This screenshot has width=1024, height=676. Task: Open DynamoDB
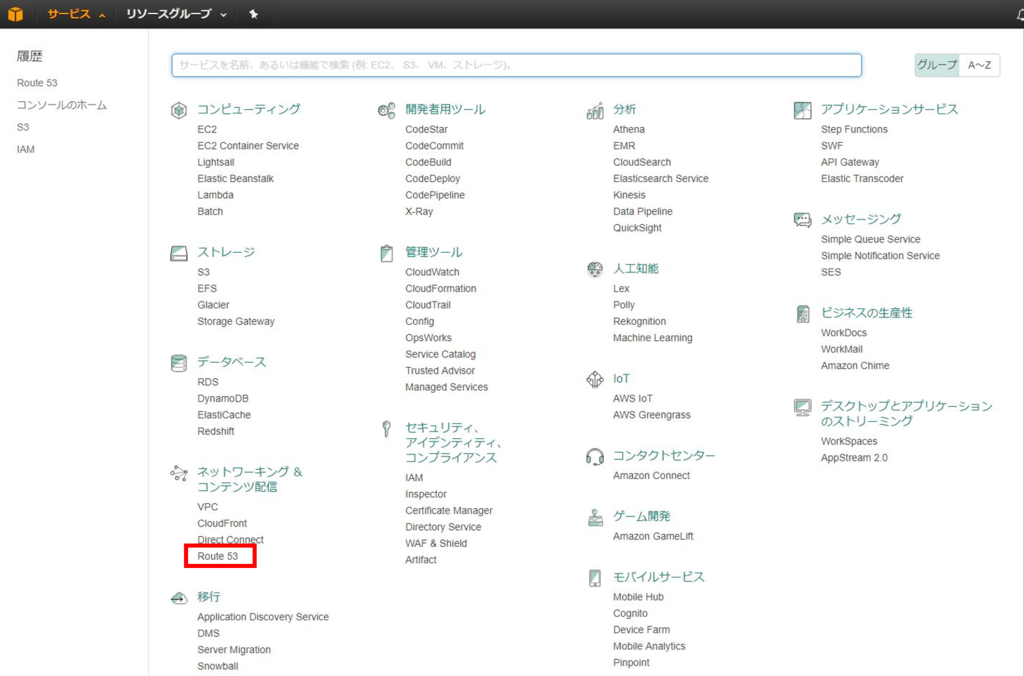coord(223,398)
